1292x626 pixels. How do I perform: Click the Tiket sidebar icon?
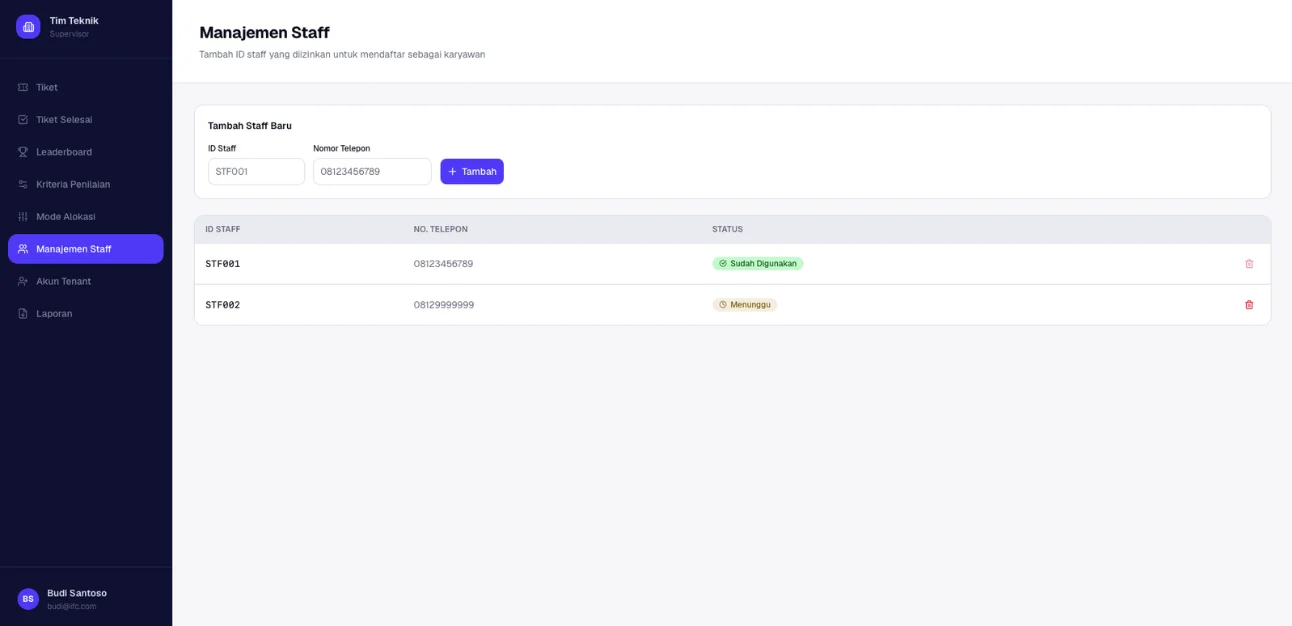pos(23,87)
